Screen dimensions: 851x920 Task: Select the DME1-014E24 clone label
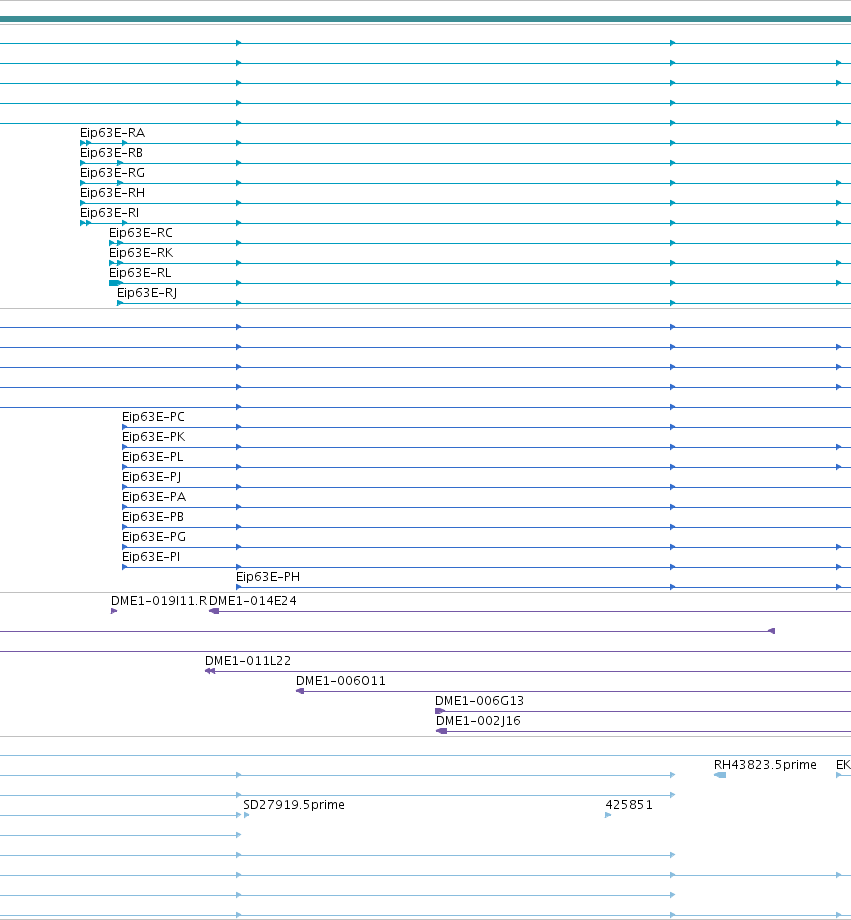click(252, 600)
